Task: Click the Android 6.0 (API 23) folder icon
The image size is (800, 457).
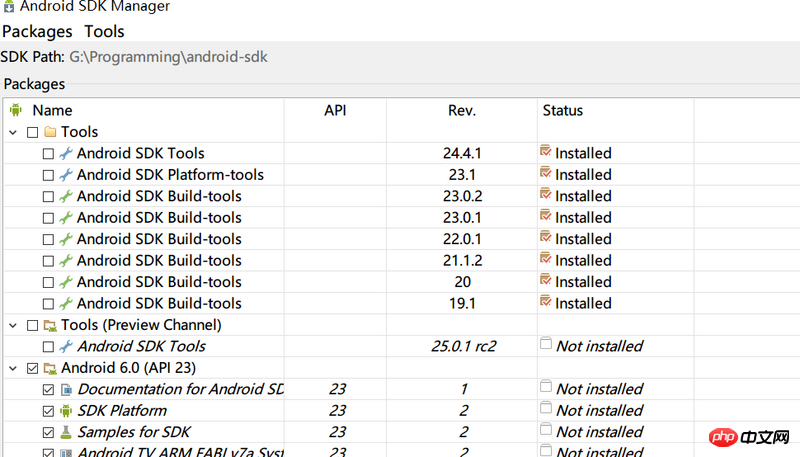Action: [50, 368]
